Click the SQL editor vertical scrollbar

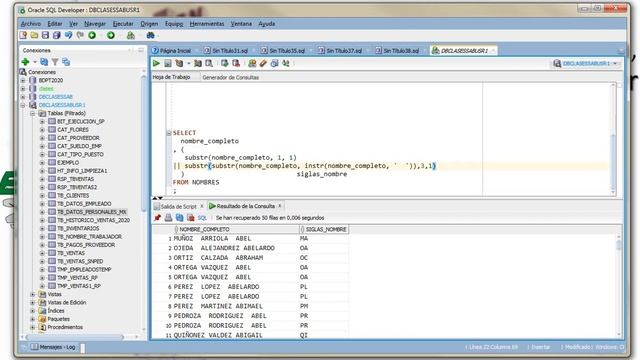click(613, 139)
